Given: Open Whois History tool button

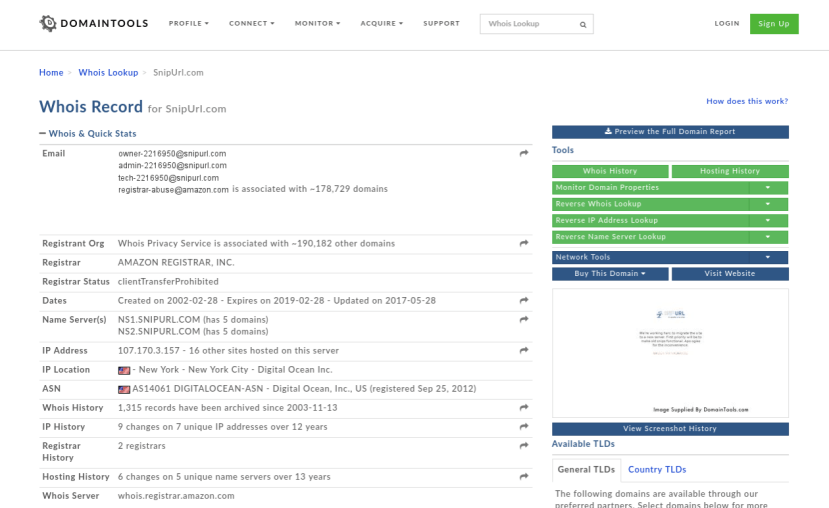Looking at the screenshot, I should click(610, 171).
